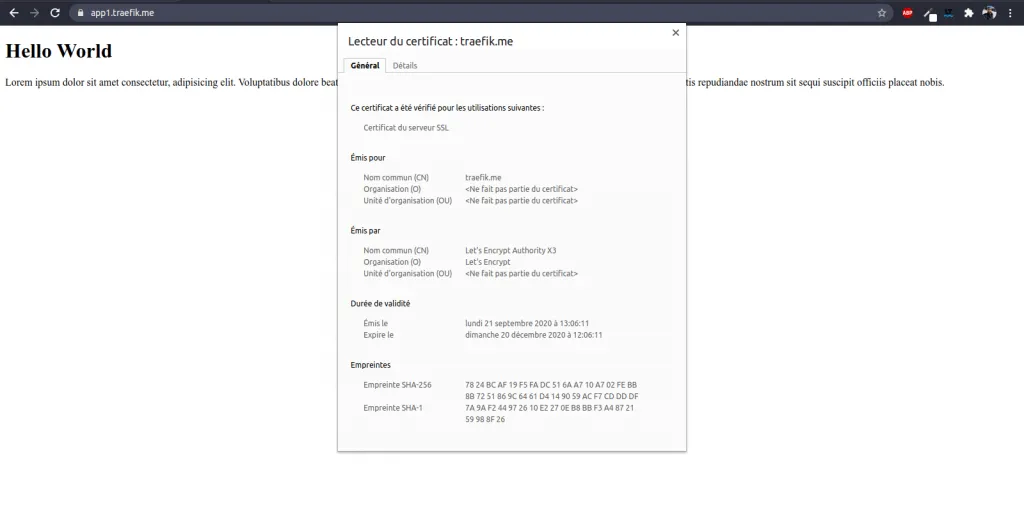Click the SHA-256 fingerprint value

pos(551,390)
